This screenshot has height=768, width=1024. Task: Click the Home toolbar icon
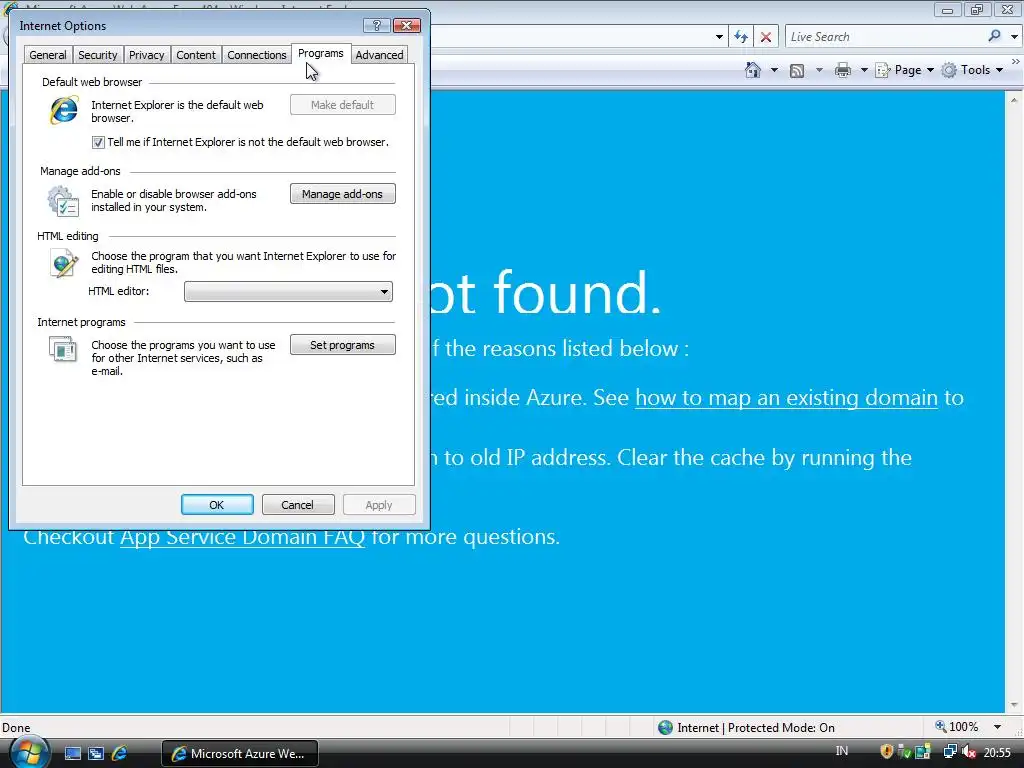753,70
